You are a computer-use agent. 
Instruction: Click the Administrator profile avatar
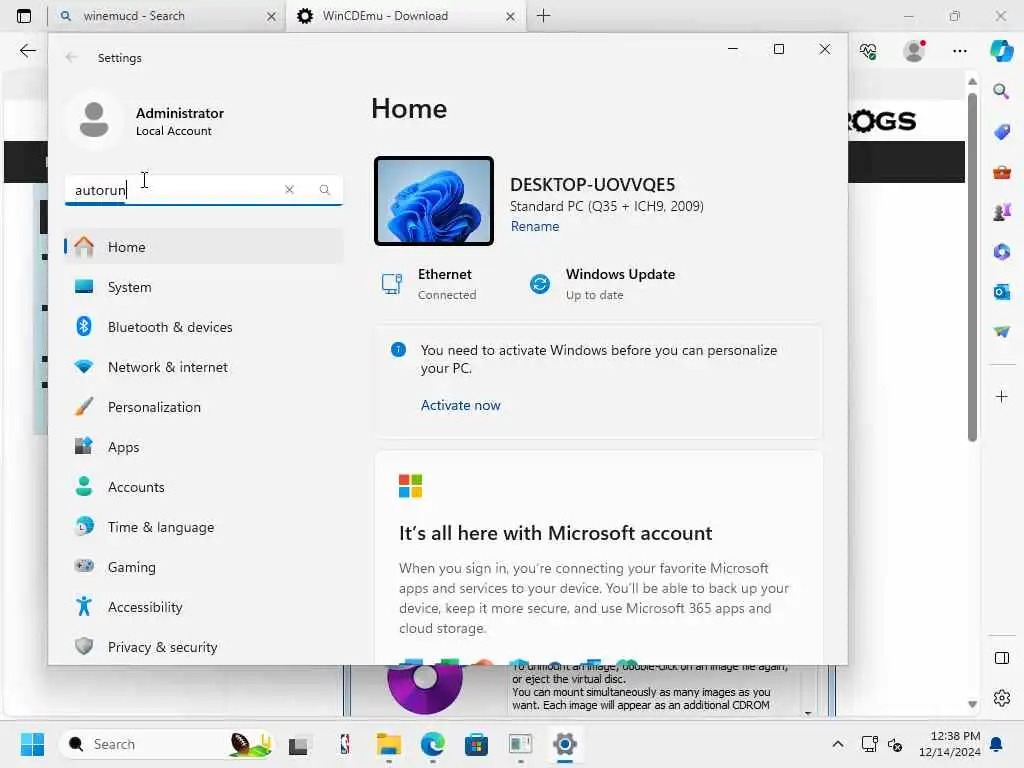pos(94,120)
